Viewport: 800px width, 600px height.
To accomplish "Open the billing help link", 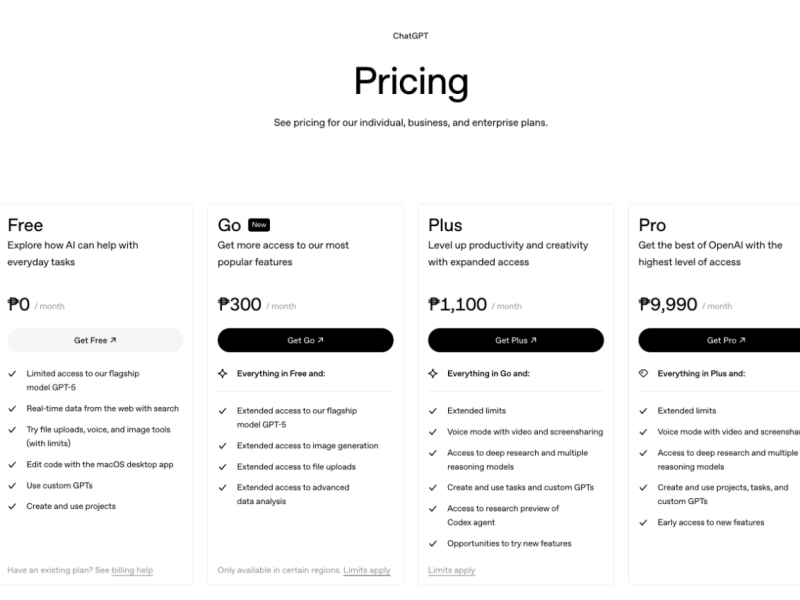I will pos(132,570).
